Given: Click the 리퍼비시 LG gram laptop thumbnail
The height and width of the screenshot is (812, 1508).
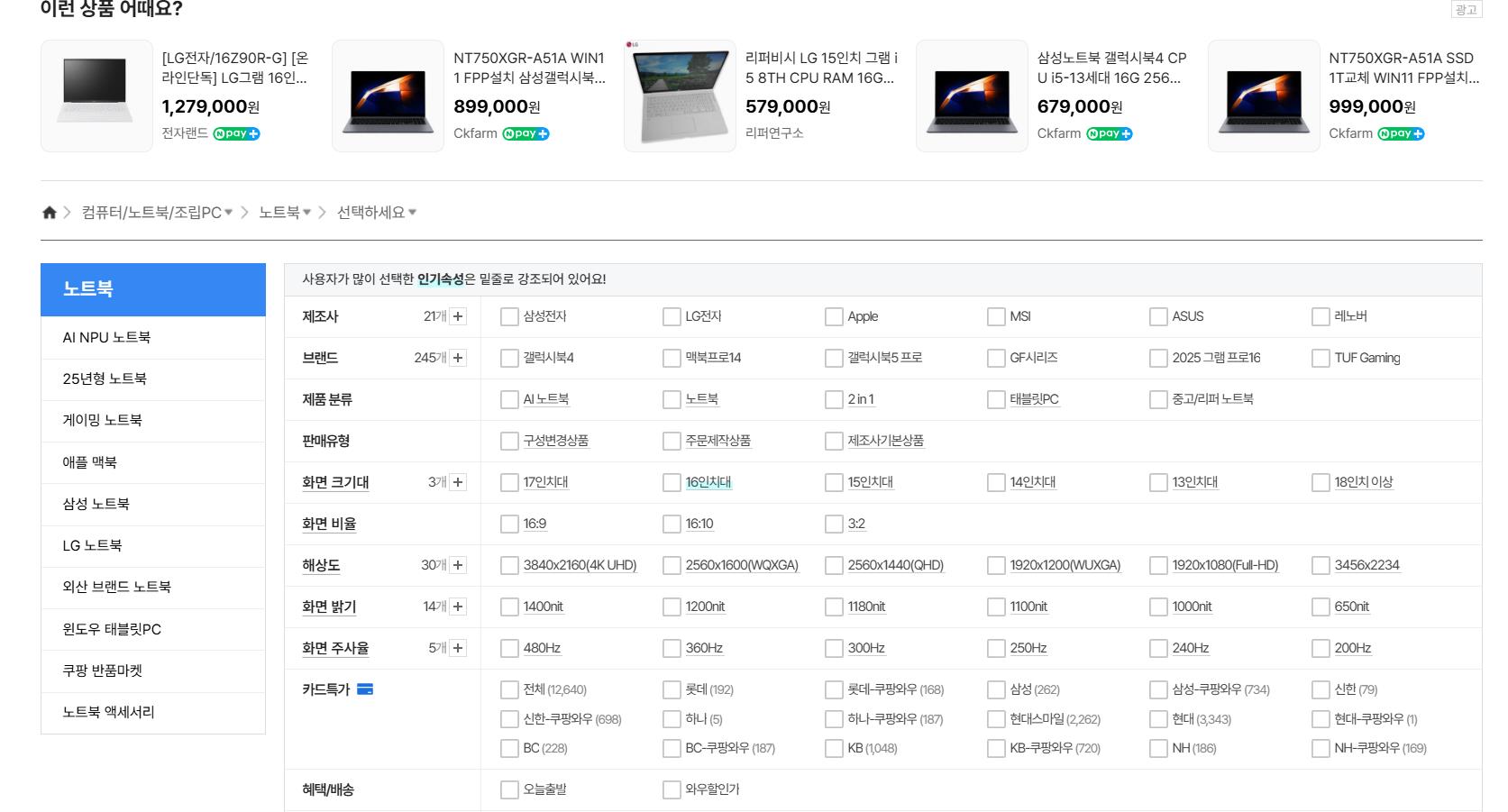Looking at the screenshot, I should [680, 96].
